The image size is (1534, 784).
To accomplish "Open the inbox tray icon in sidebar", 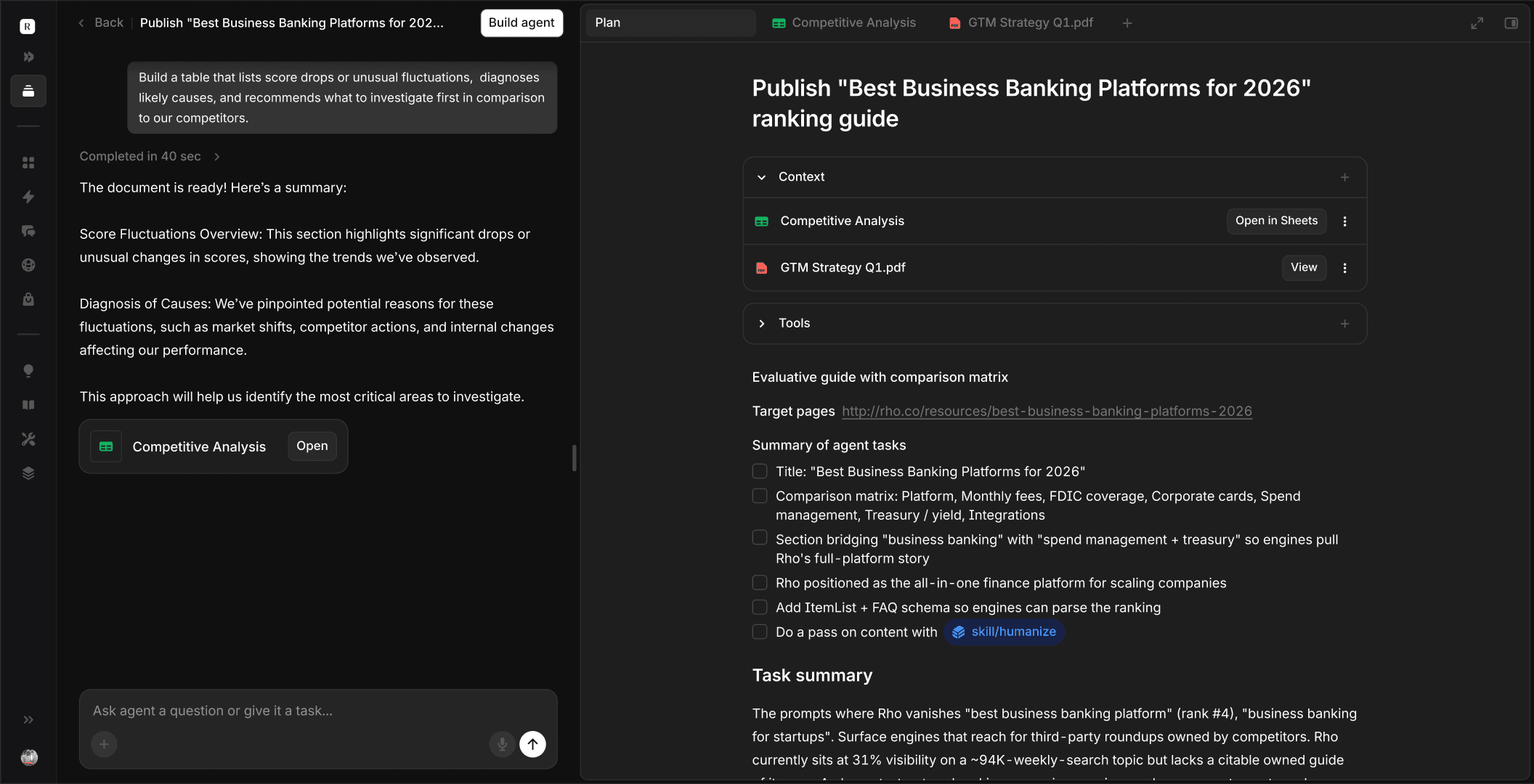I will pyautogui.click(x=28, y=91).
